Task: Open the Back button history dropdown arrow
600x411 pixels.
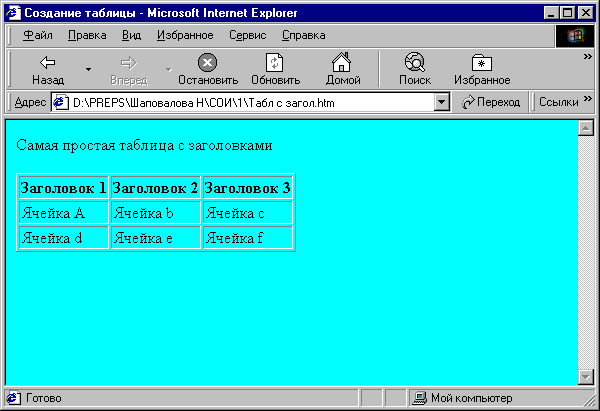Action: click(x=88, y=70)
